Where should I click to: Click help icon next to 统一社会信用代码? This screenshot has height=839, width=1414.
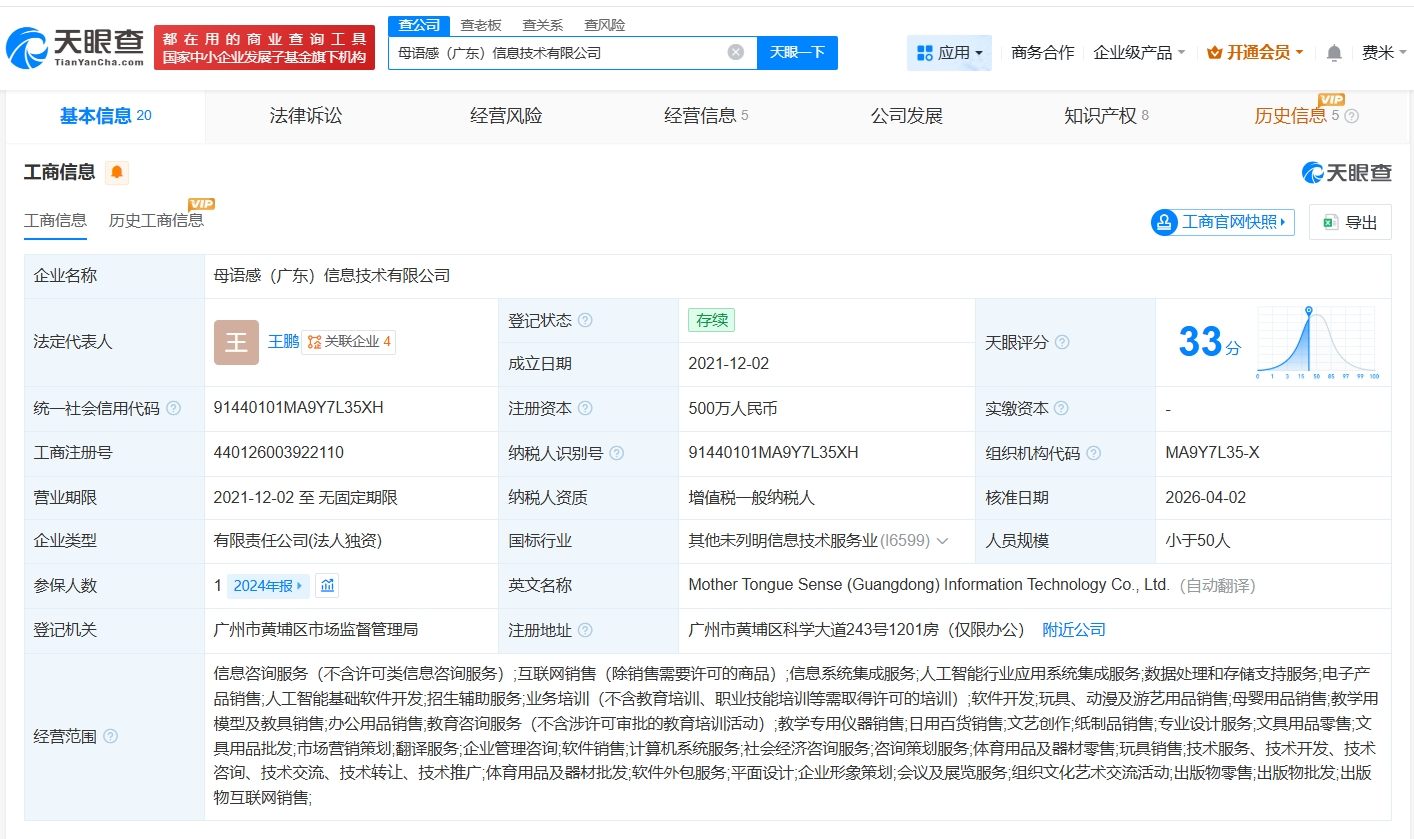[174, 408]
